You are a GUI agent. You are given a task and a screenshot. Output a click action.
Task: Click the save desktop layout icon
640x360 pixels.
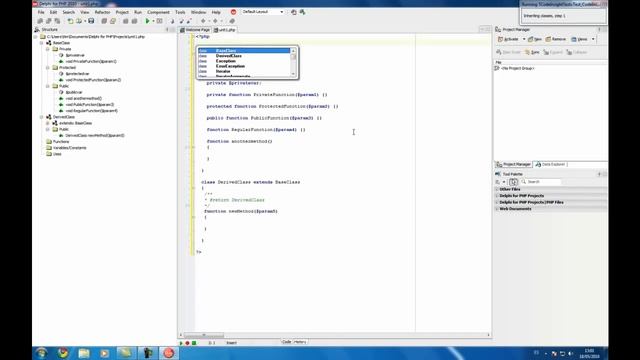(293, 12)
